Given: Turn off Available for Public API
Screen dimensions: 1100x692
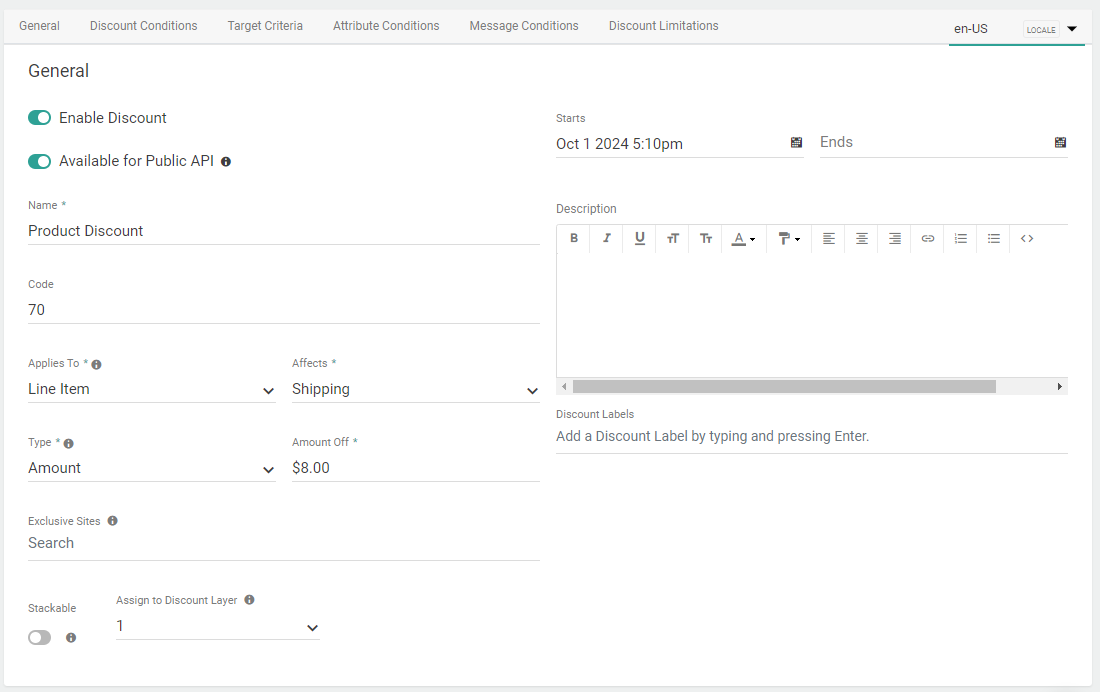Looking at the screenshot, I should pyautogui.click(x=39, y=161).
